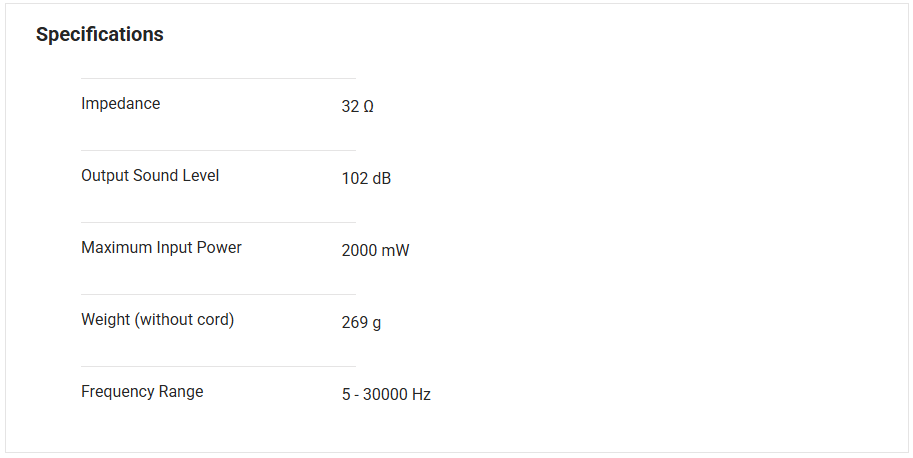Viewport: 913px width, 458px height.
Task: Click the Ω symbol in the impedance value
Action: 369,106
